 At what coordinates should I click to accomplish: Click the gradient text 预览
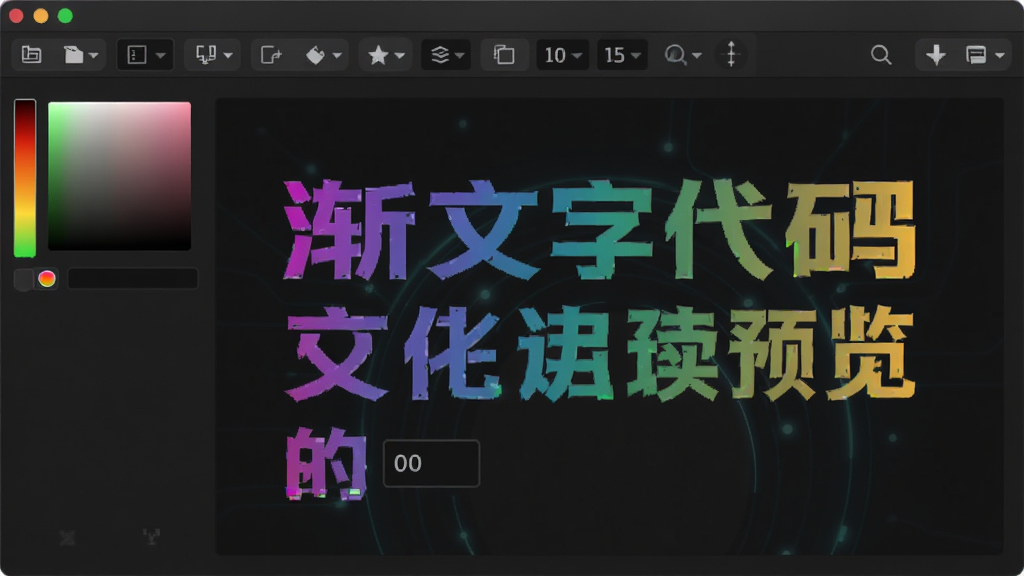(822, 353)
